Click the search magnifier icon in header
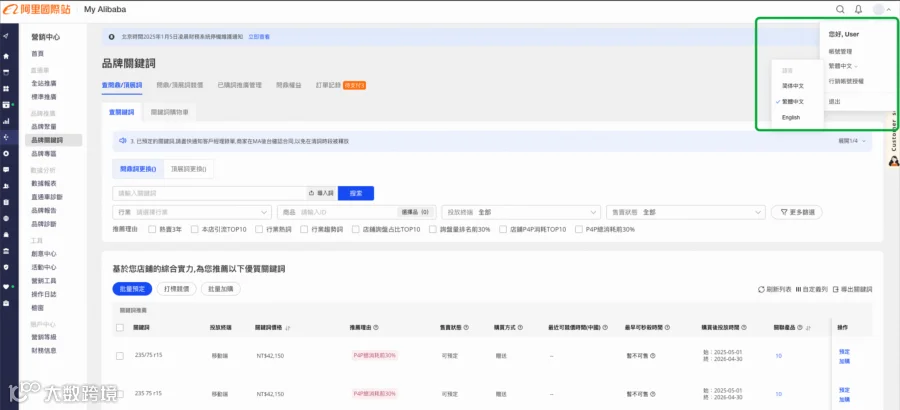900x410 pixels. pyautogui.click(x=840, y=9)
